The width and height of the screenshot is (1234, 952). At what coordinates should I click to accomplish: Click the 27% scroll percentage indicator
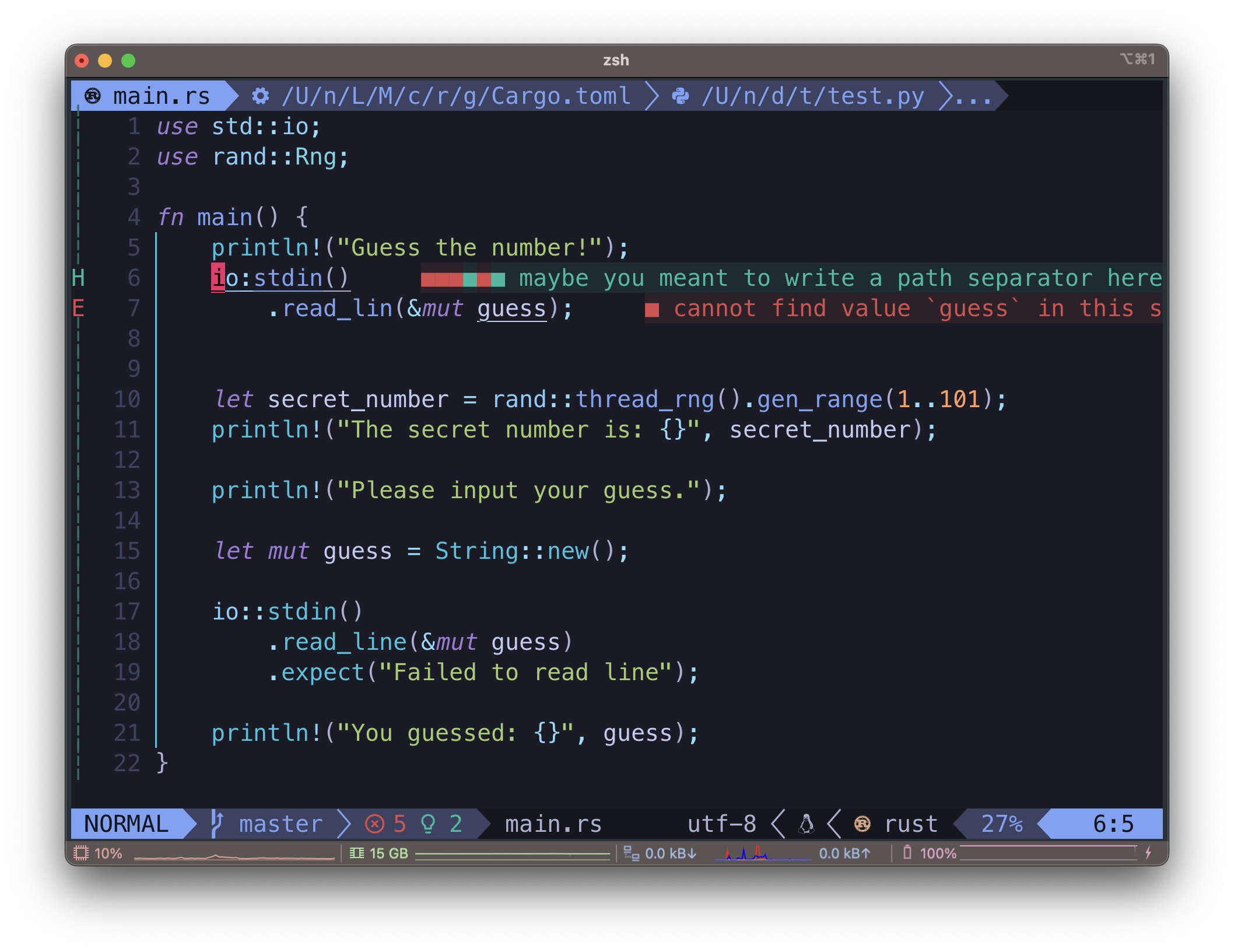[x=1002, y=824]
